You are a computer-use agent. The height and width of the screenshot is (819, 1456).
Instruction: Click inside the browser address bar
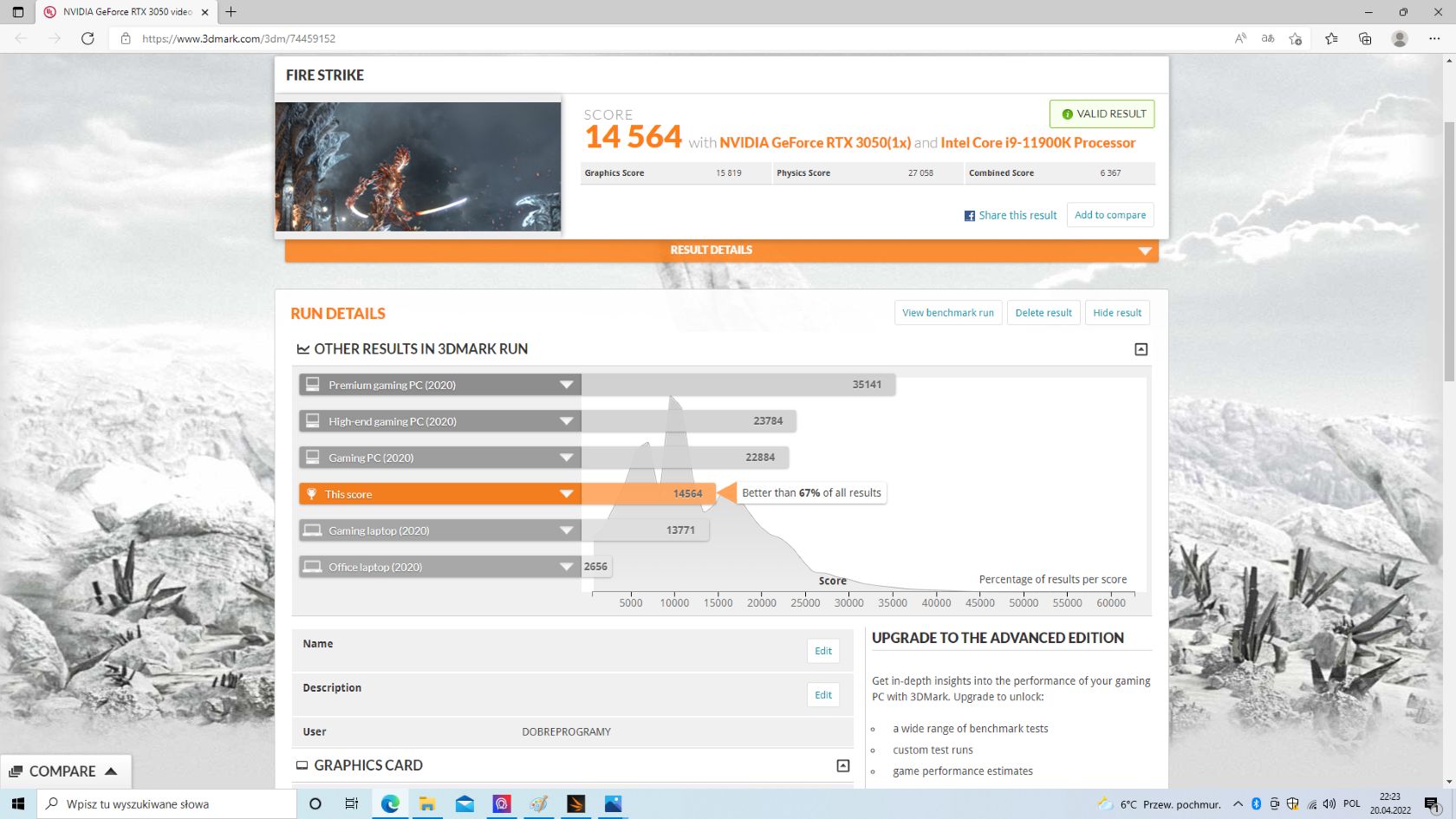click(x=347, y=38)
